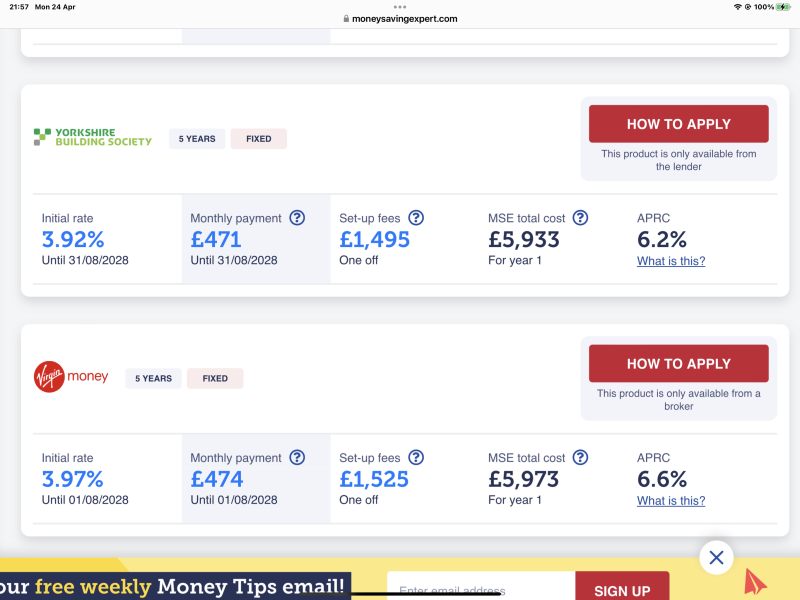This screenshot has height=600, width=800.
Task: Click the Virgin Money Fixed tag
Action: point(215,379)
